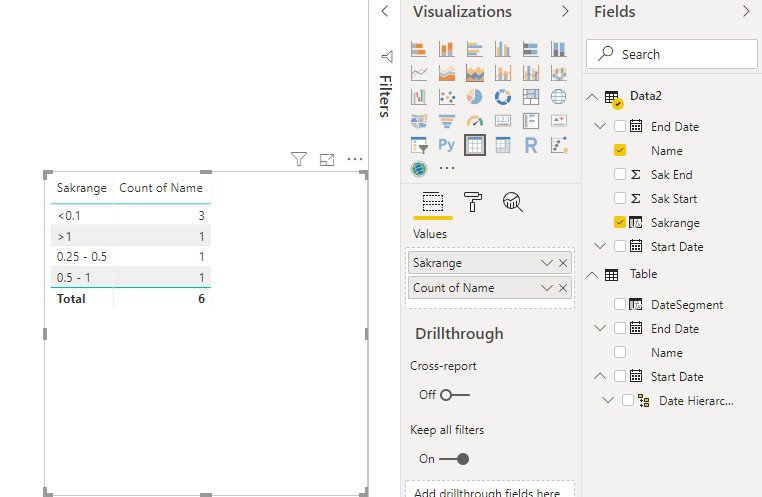Check the DateSegment field
This screenshot has height=497, width=762.
[x=620, y=304]
